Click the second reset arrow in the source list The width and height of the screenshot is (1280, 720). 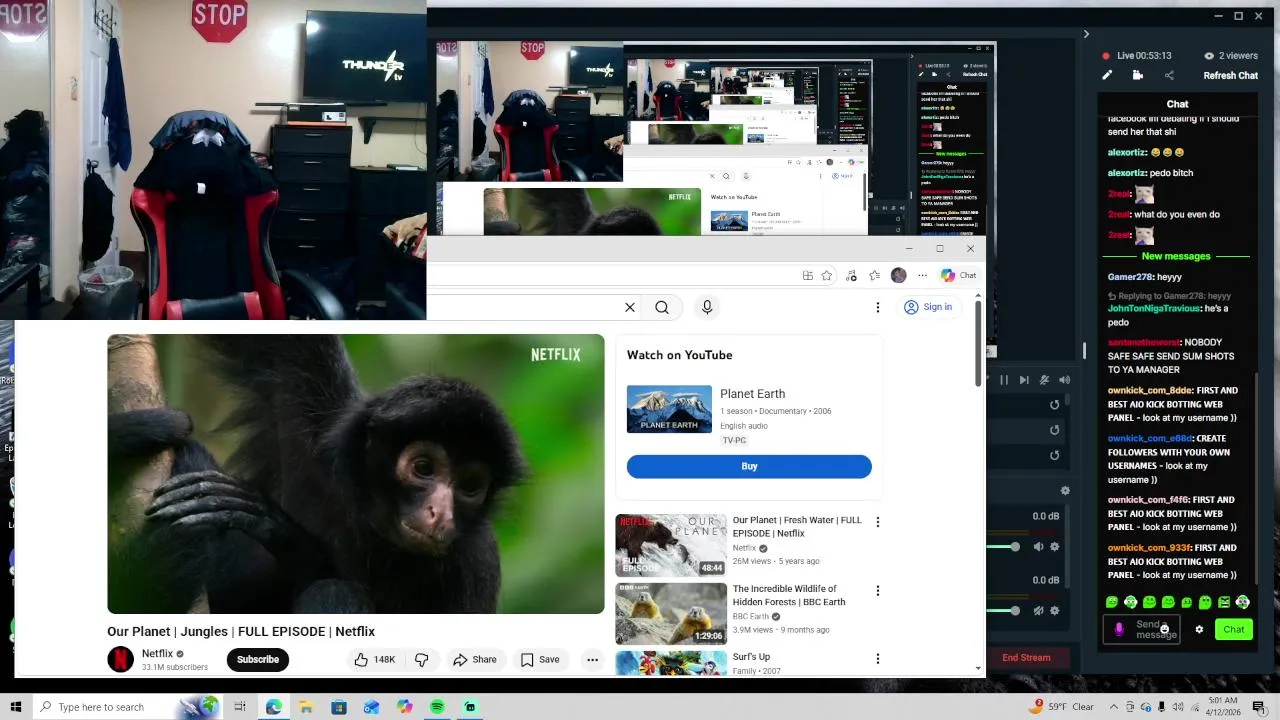[x=1054, y=430]
